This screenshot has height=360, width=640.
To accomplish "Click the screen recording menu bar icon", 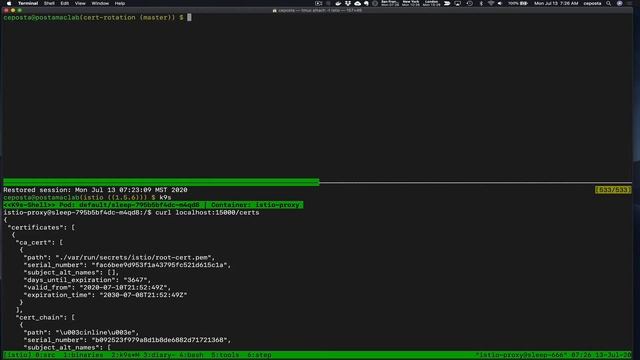I will [x=319, y=3].
